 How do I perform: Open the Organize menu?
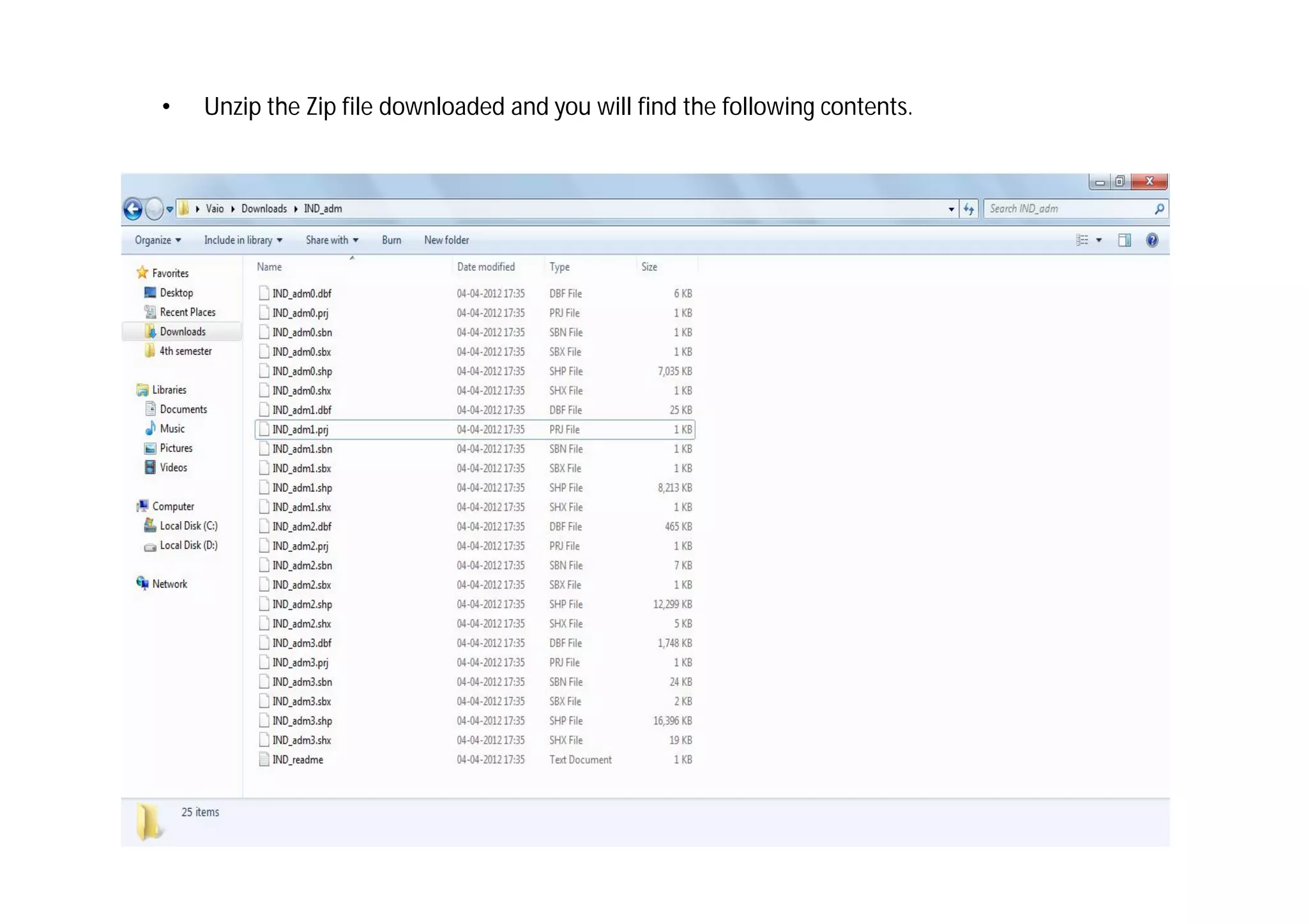[158, 240]
